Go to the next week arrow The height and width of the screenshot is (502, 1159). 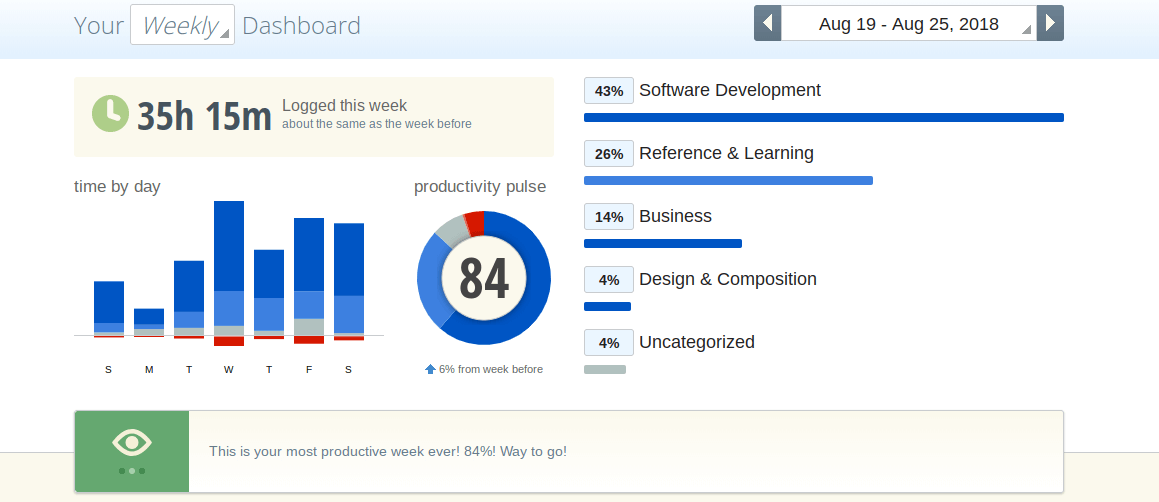click(x=1050, y=23)
